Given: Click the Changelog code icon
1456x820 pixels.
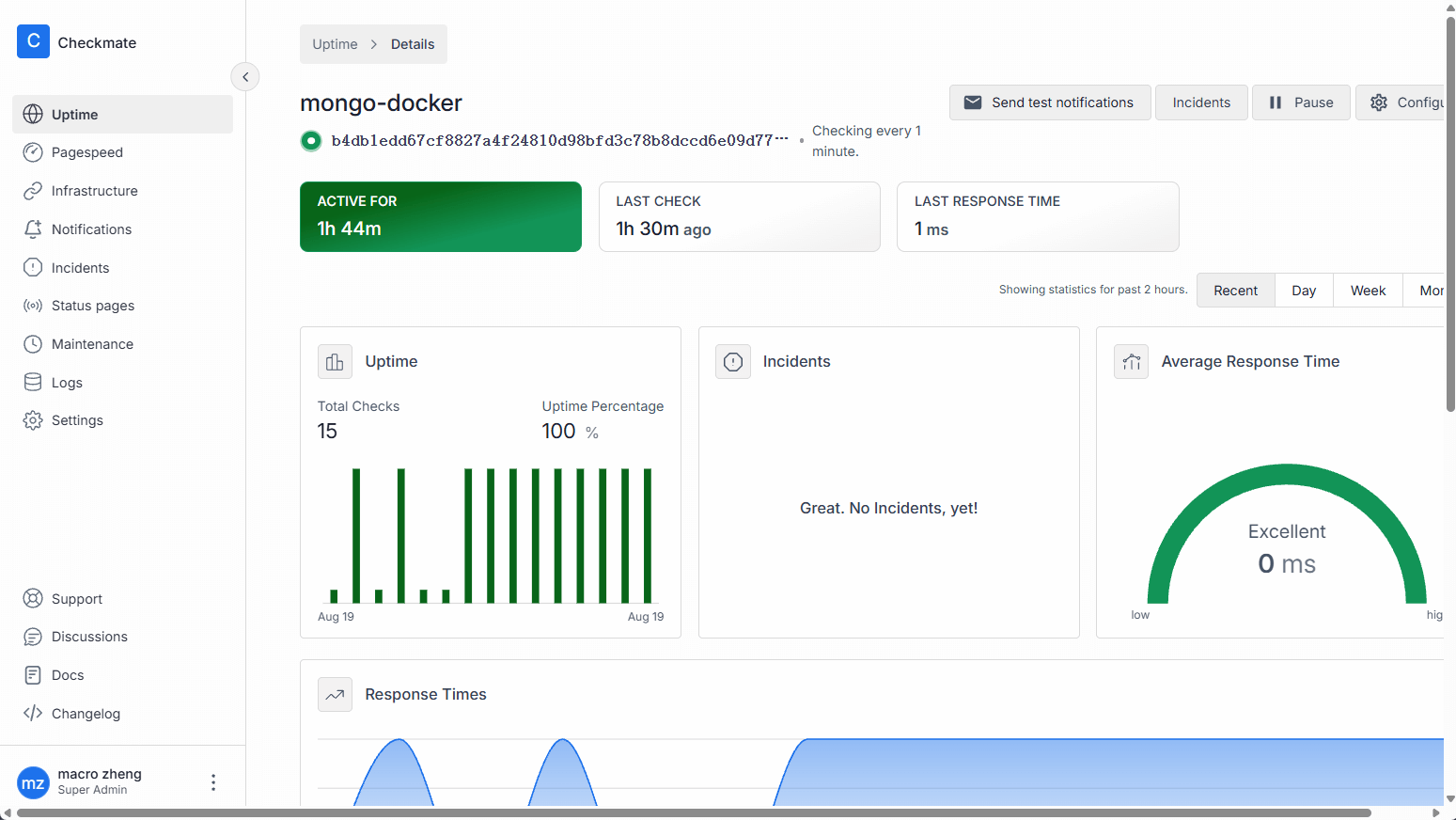Looking at the screenshot, I should pyautogui.click(x=33, y=714).
